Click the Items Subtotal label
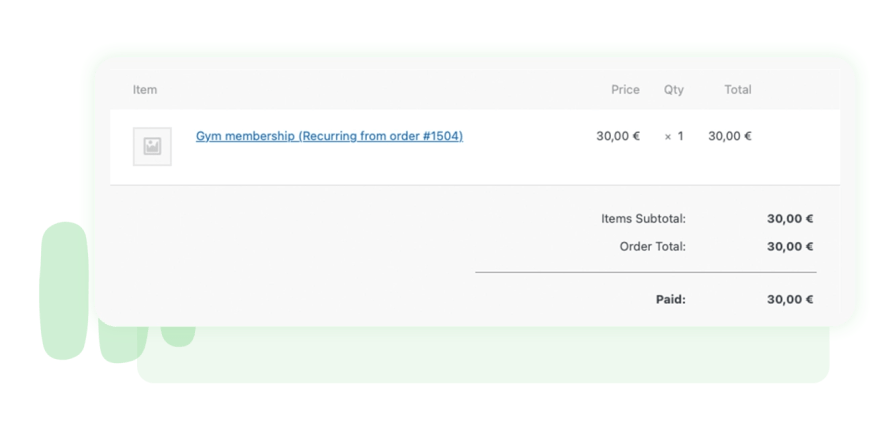Viewport: 894px width, 439px height. click(x=643, y=218)
